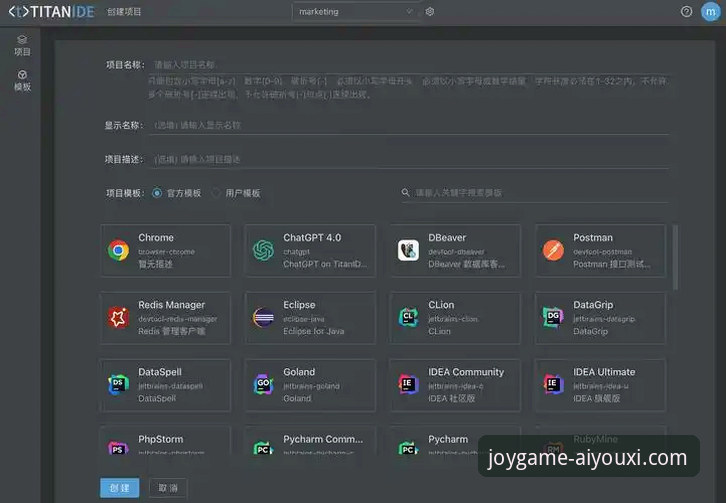Click the 'jetbrains-datagrip' identifier text
This screenshot has height=503, width=726.
tap(604, 319)
